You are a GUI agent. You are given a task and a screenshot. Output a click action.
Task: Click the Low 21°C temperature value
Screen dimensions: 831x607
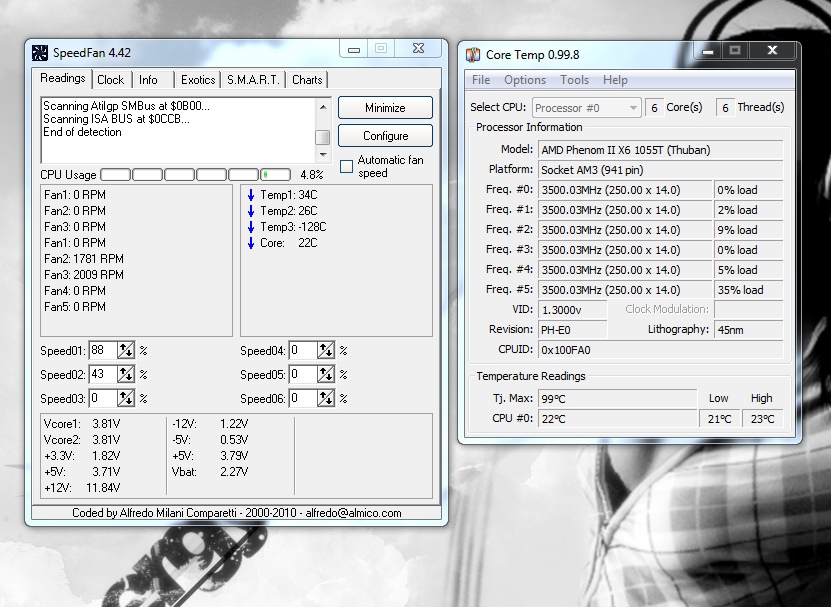pos(719,419)
